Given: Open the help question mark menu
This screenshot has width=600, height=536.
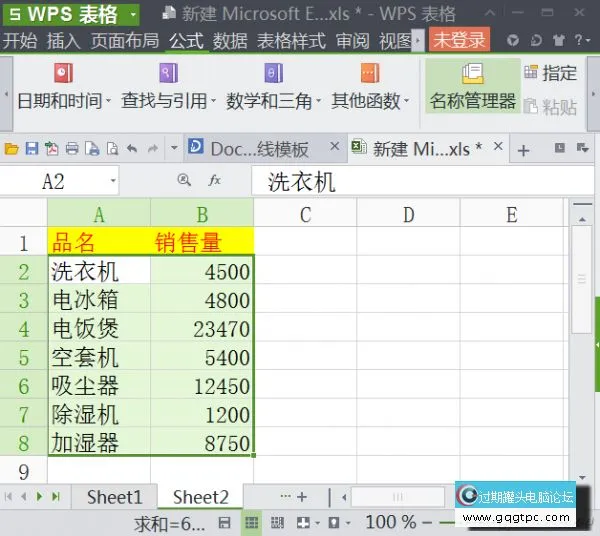Looking at the screenshot, I should (582, 40).
